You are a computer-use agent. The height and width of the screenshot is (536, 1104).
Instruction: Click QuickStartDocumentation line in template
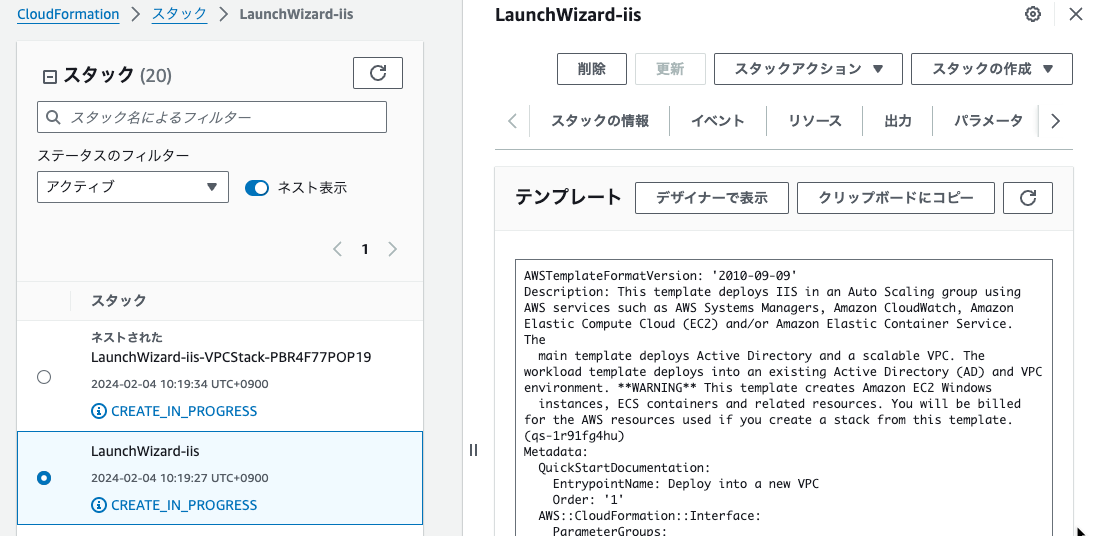(x=624, y=468)
